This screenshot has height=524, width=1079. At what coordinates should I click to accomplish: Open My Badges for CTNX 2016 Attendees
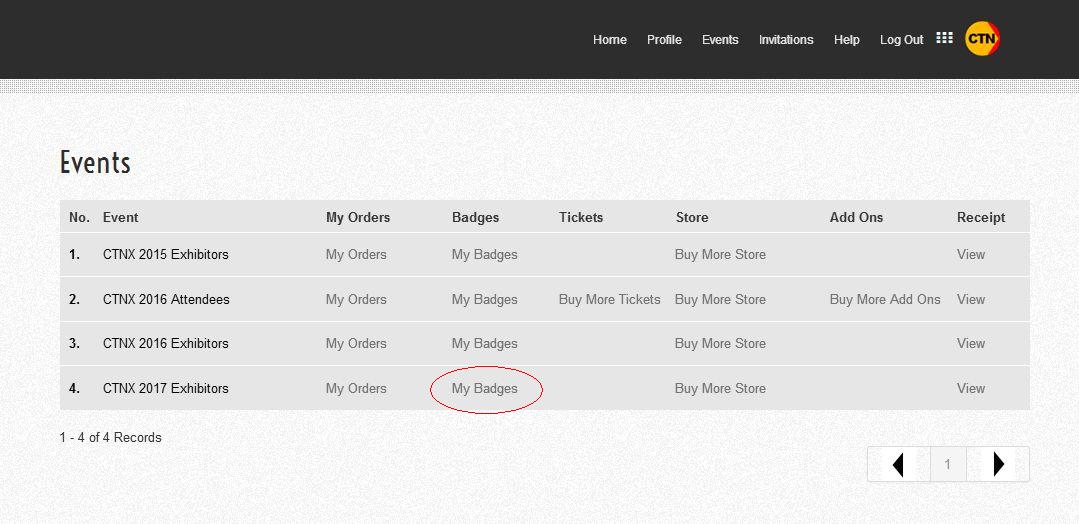pos(484,299)
